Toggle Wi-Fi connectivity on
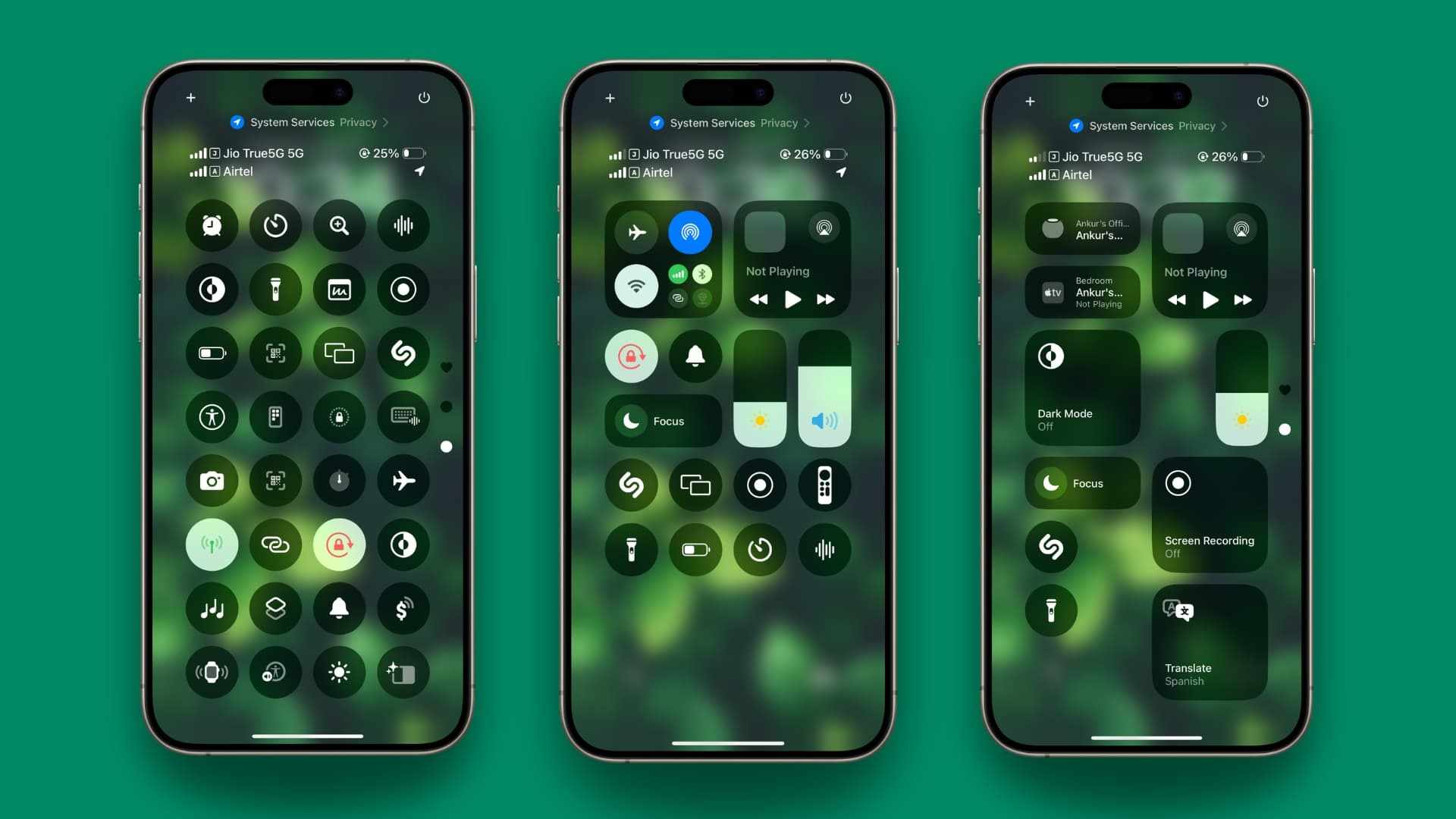 coord(636,287)
